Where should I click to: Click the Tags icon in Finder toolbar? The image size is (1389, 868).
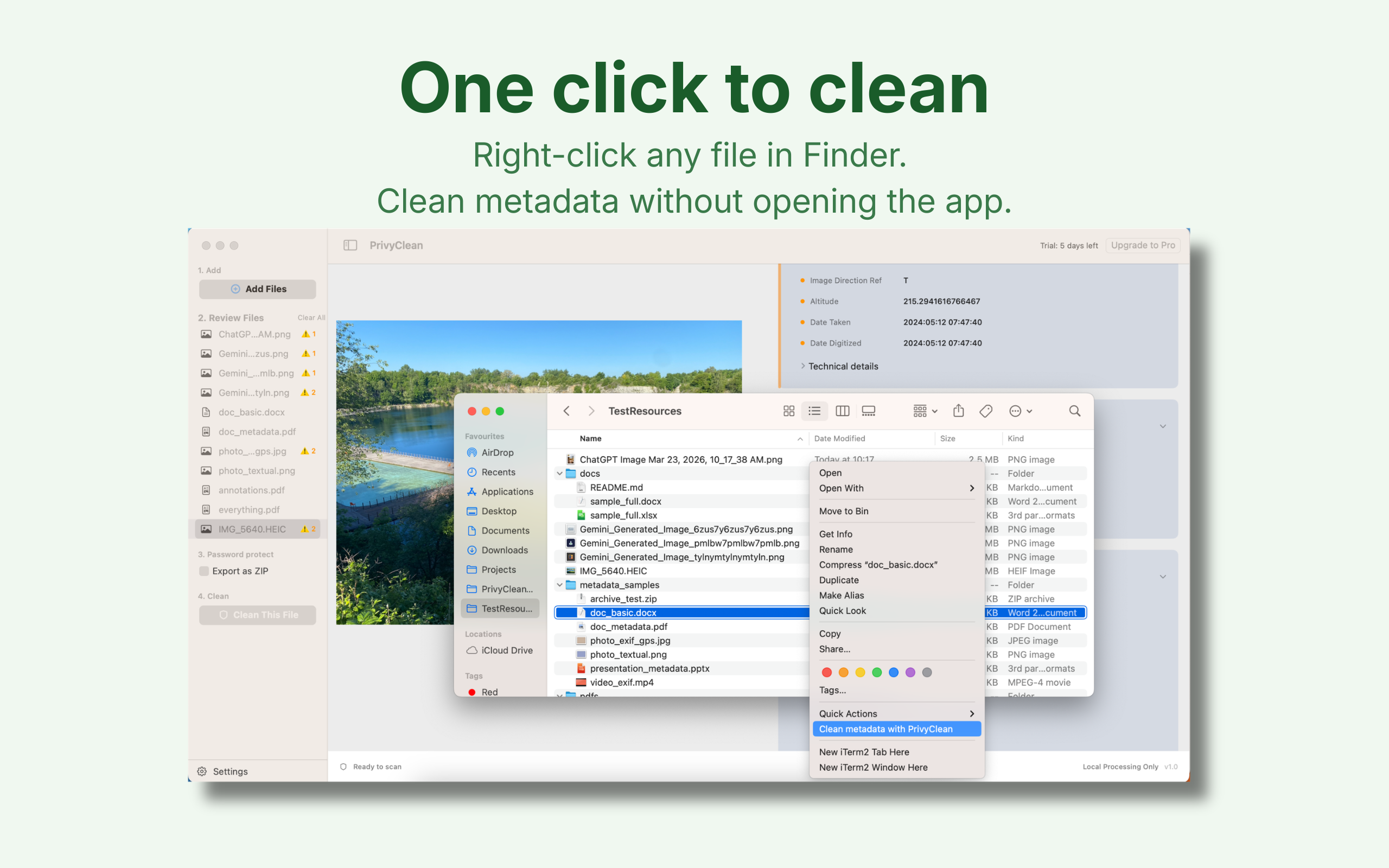[986, 411]
